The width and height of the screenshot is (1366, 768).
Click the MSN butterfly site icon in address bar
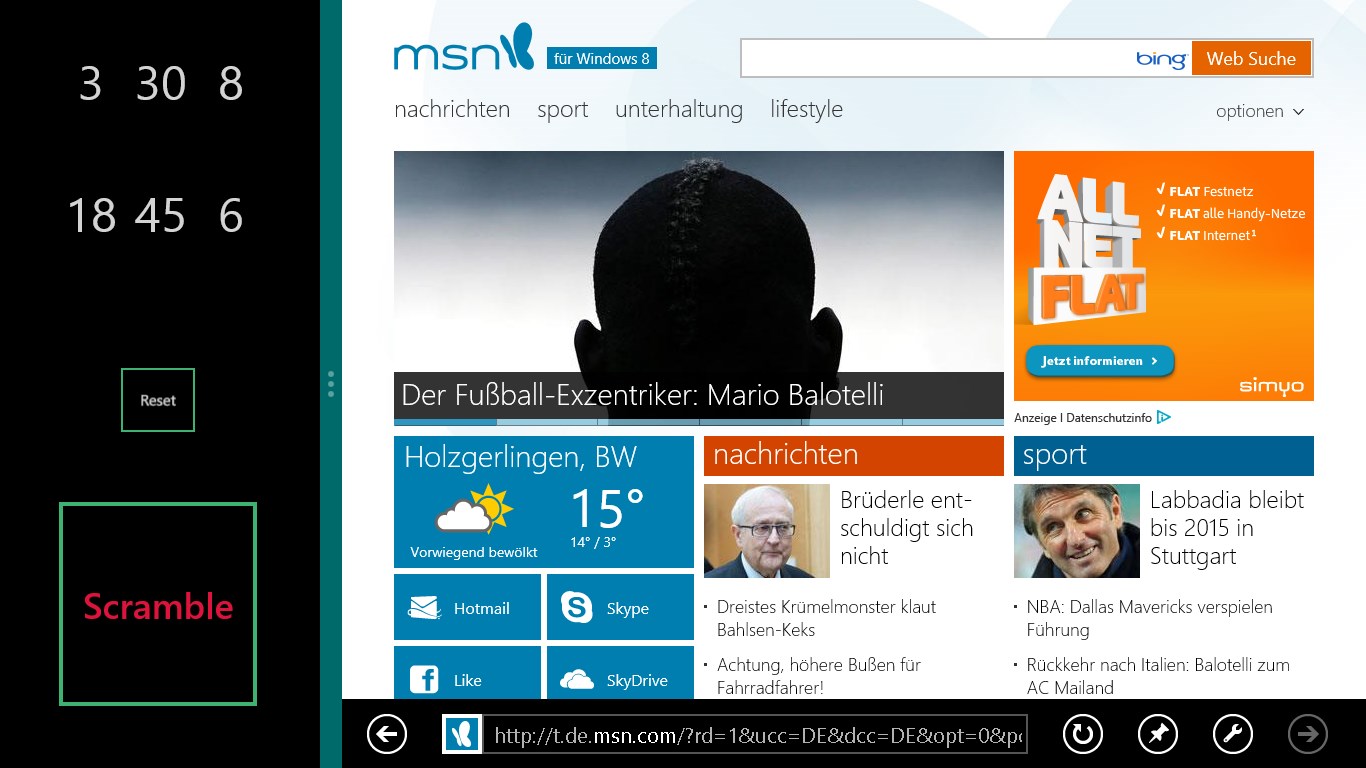click(x=462, y=735)
